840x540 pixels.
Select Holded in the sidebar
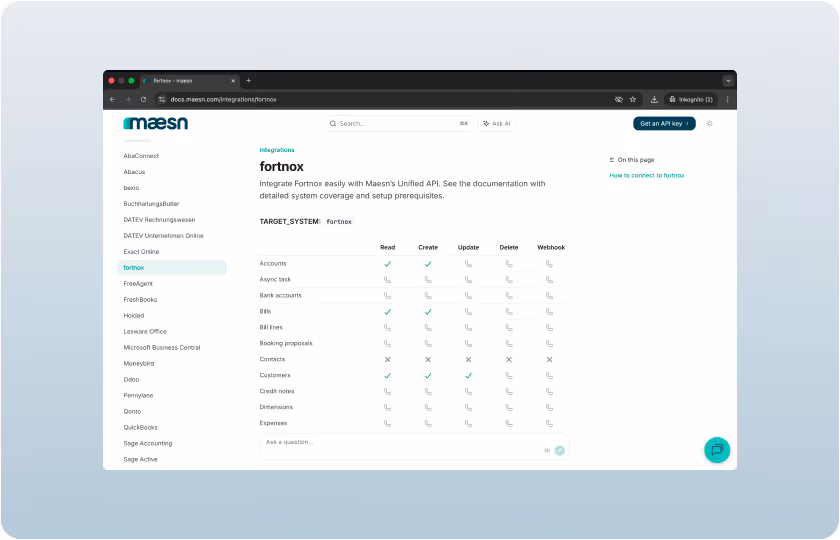(133, 316)
